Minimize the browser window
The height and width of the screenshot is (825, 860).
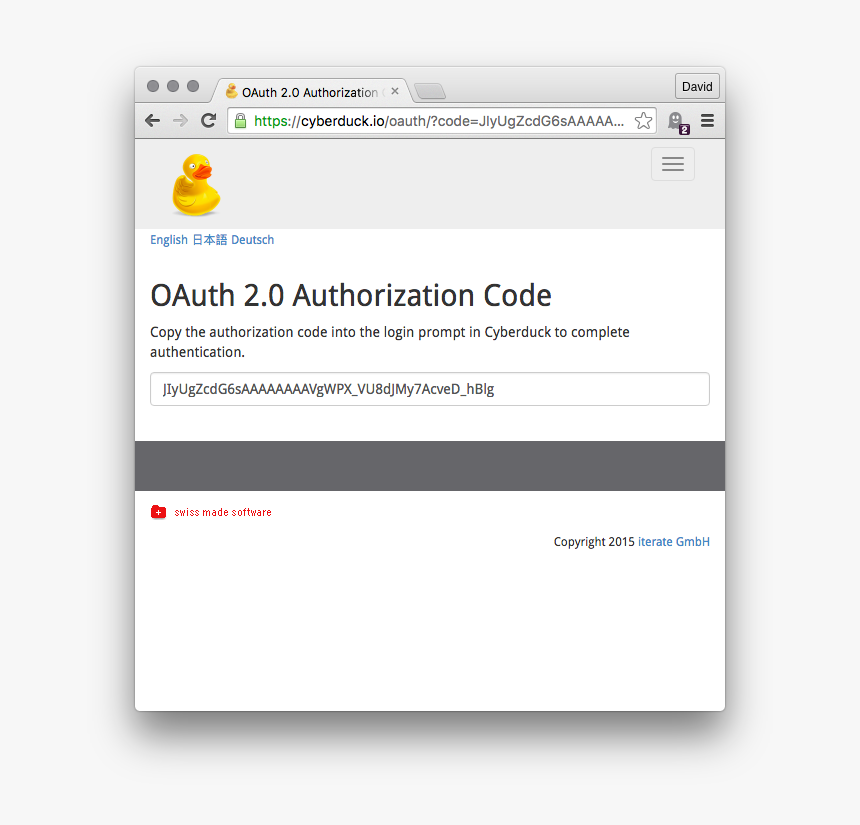(173, 86)
